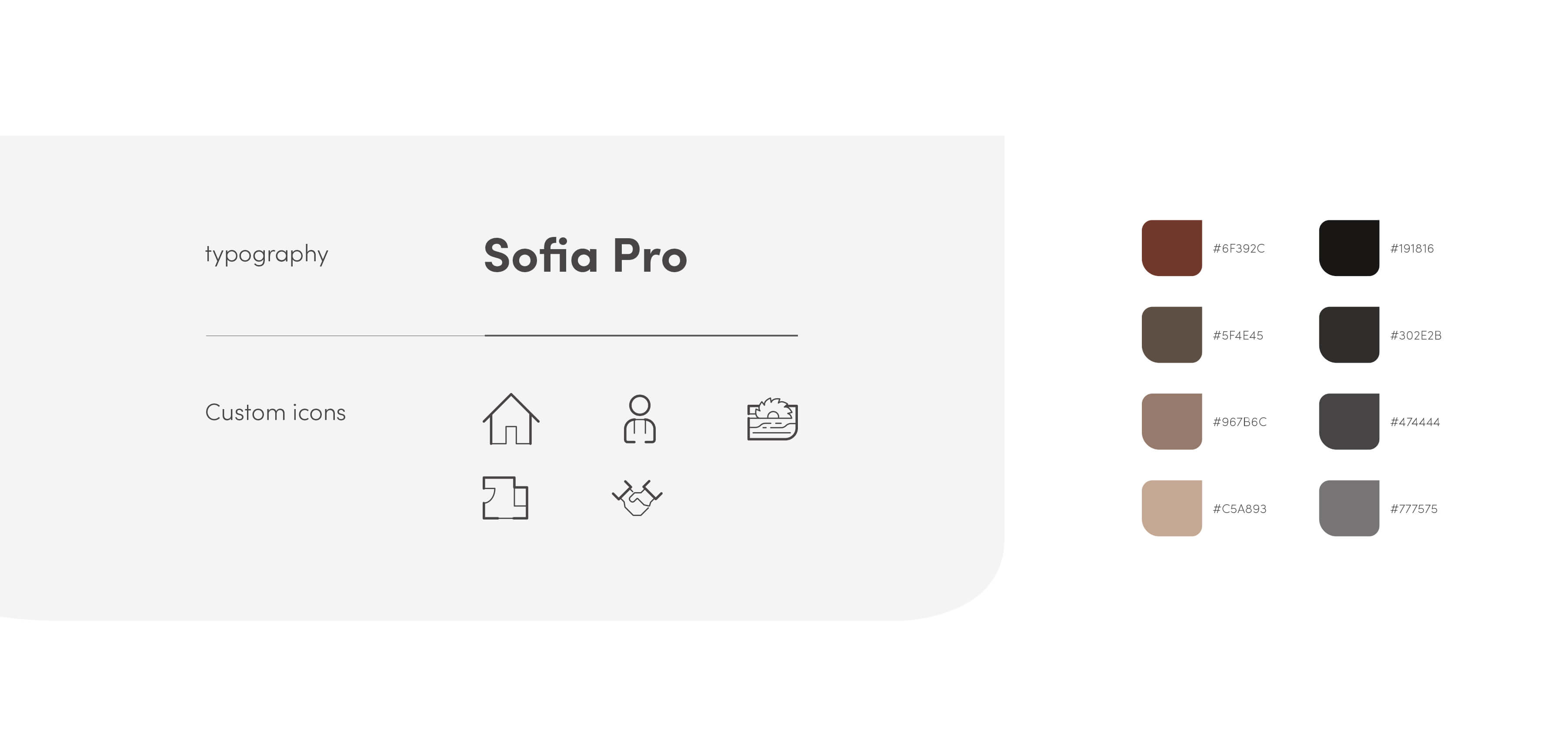This screenshot has height=756, width=1568.
Task: Click the circular saw blade icon
Action: pos(772,419)
